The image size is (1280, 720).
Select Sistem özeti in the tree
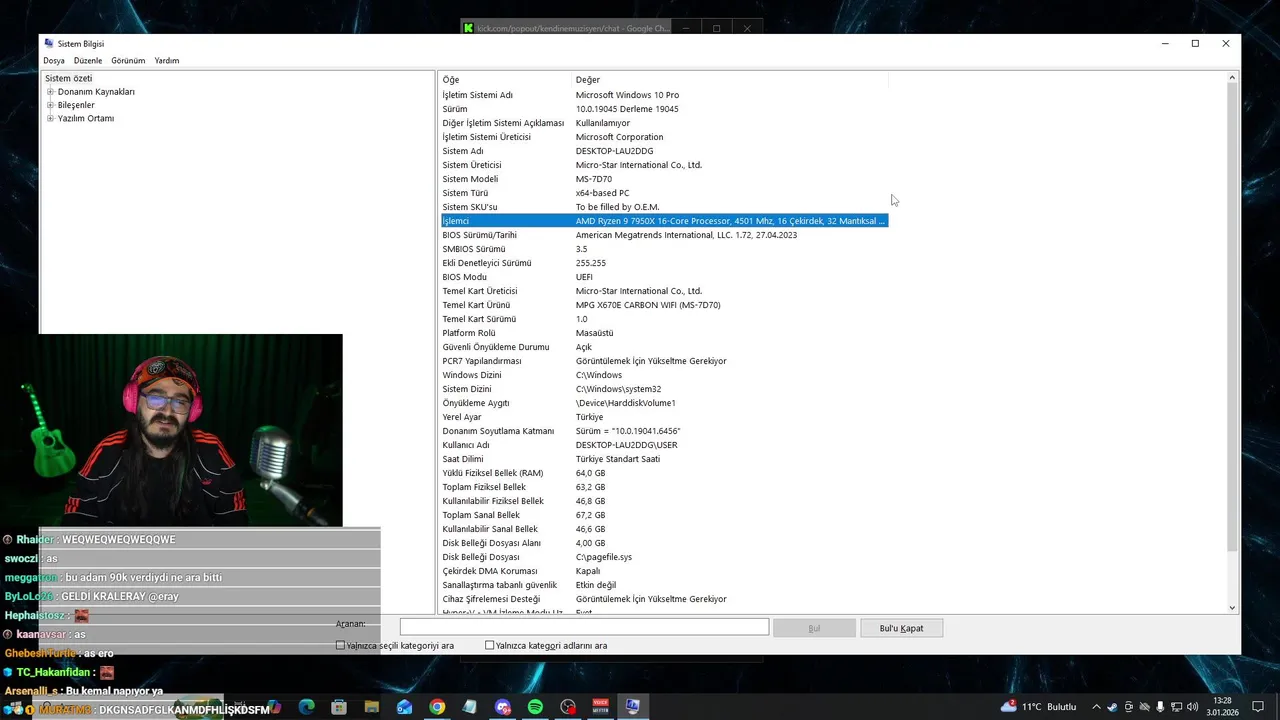68,78
